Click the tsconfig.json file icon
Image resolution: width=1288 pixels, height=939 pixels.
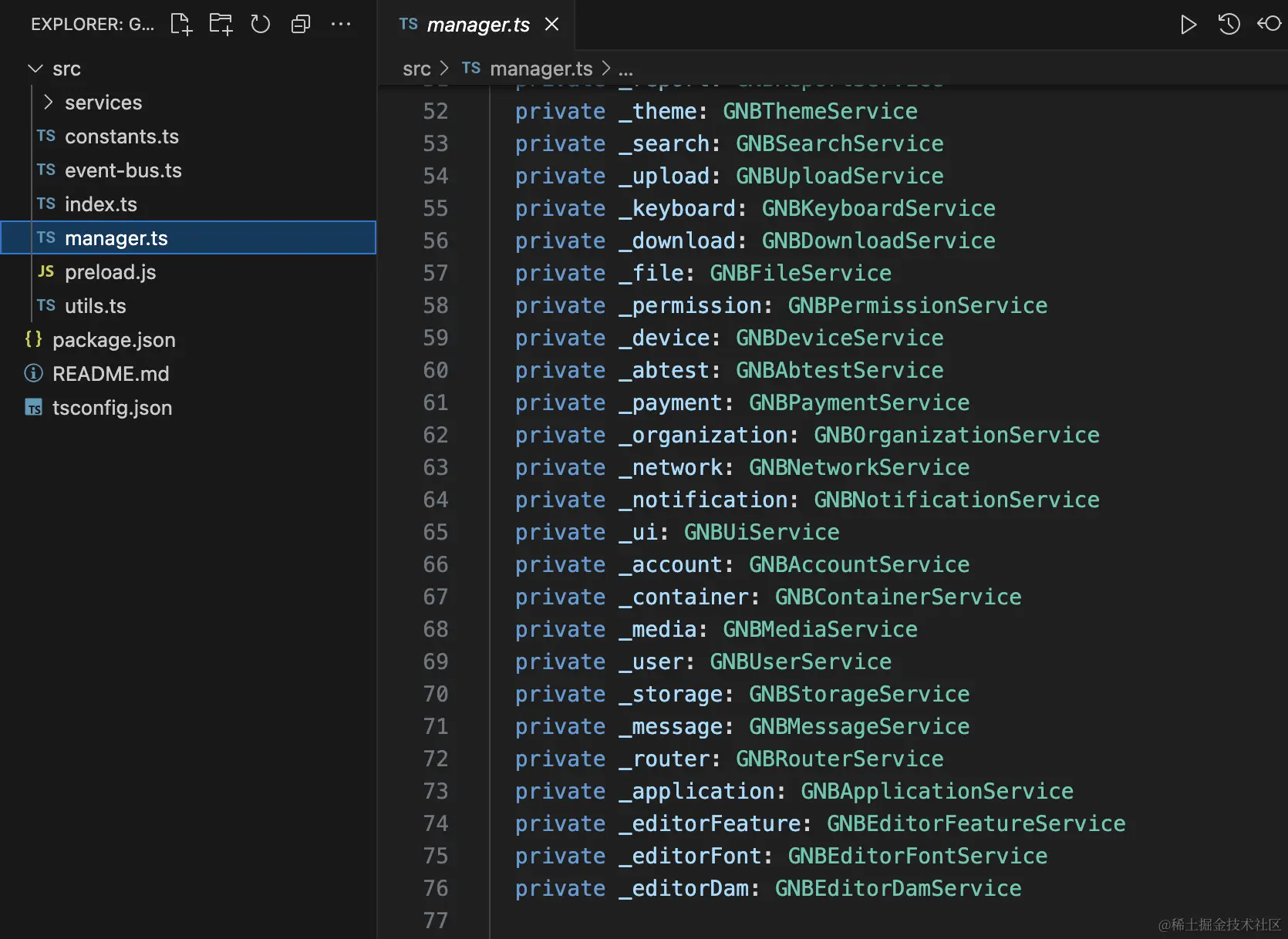[x=34, y=408]
